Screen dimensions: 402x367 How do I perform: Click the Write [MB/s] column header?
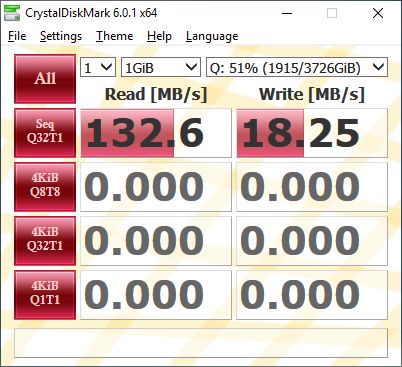click(312, 94)
